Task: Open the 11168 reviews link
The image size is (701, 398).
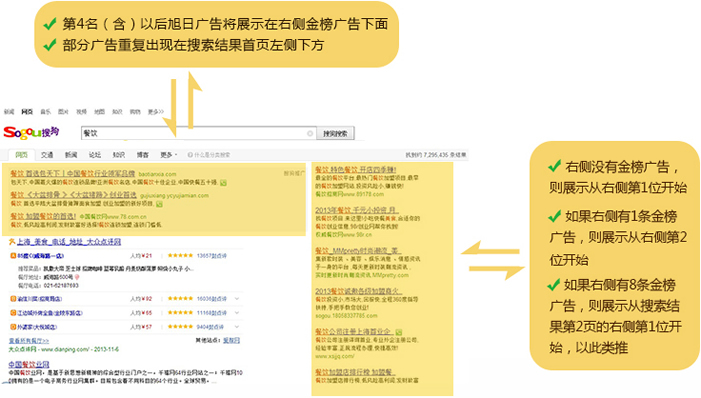Action: pyautogui.click(x=211, y=313)
